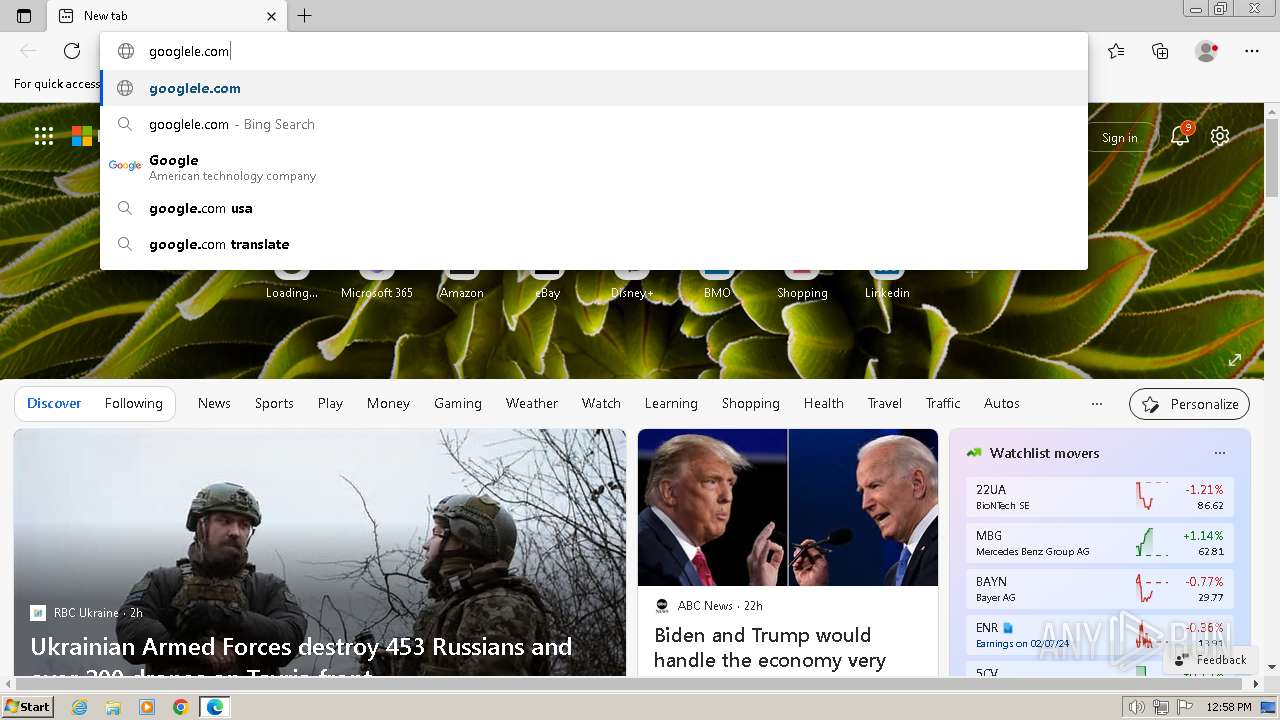Select the Google company suggestion
The width and height of the screenshot is (1280, 720).
point(594,167)
